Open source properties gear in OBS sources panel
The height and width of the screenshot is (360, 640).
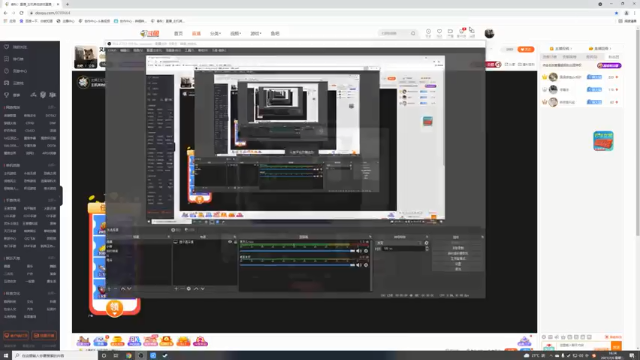click(189, 289)
